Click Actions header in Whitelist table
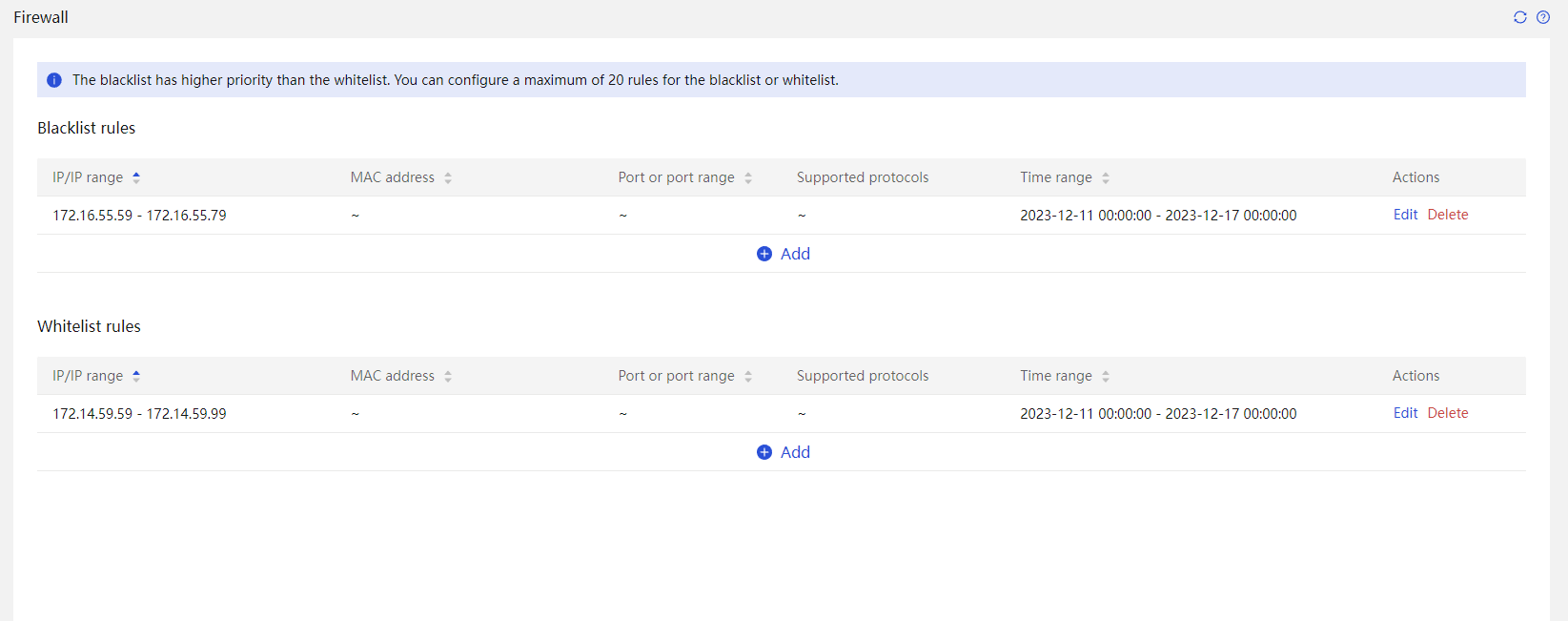Viewport: 1568px width, 621px height. pyautogui.click(x=1415, y=376)
